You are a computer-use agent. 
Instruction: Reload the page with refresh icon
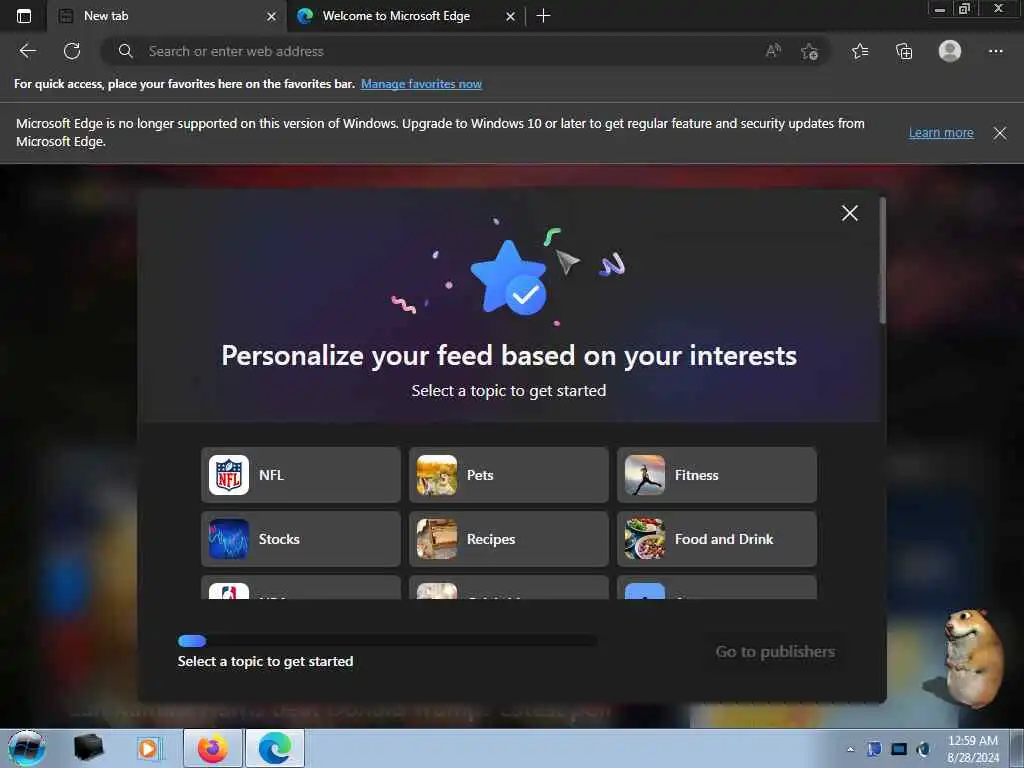(x=72, y=51)
